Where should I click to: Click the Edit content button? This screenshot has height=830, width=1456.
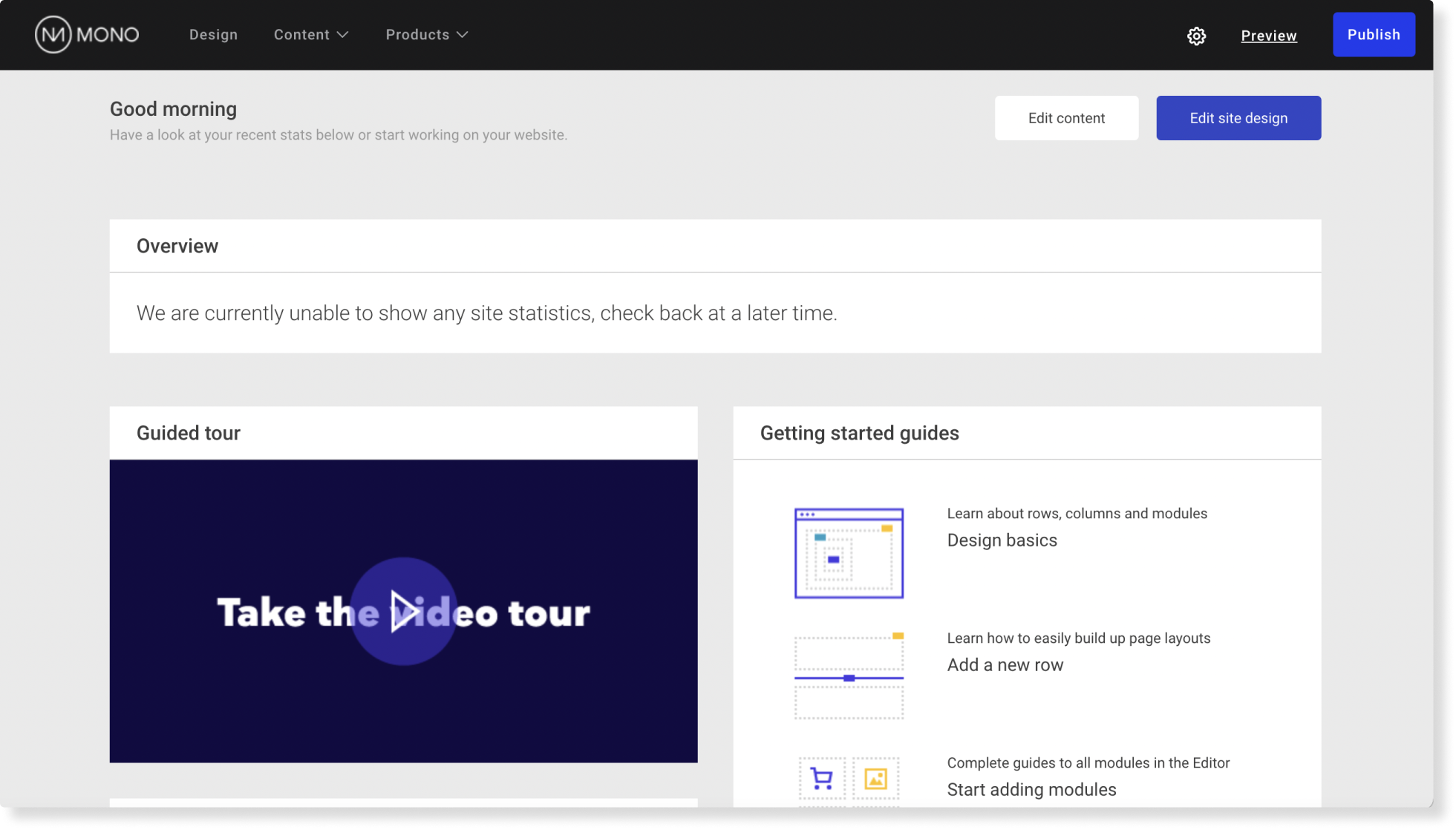coord(1067,118)
